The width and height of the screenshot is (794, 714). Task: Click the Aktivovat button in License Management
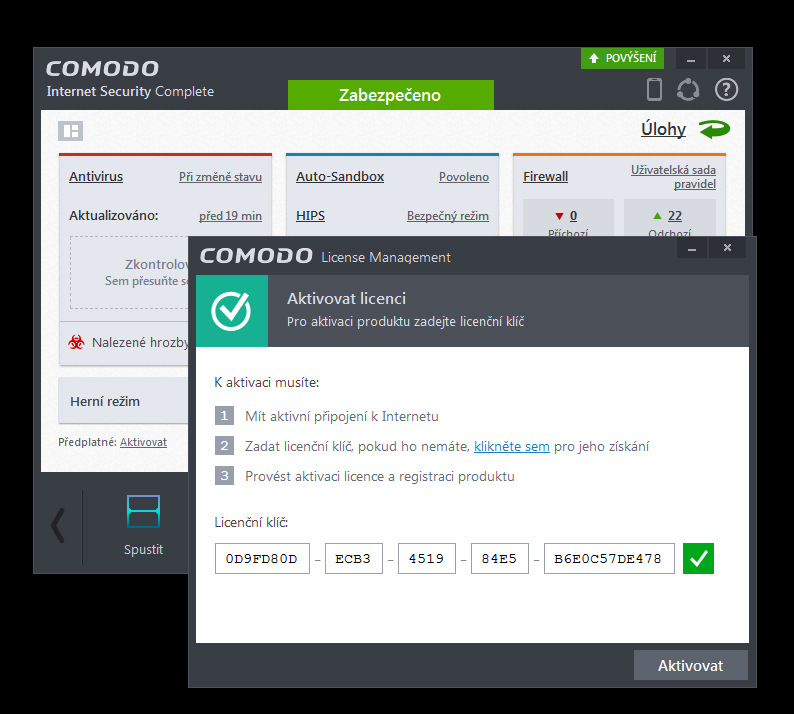691,665
